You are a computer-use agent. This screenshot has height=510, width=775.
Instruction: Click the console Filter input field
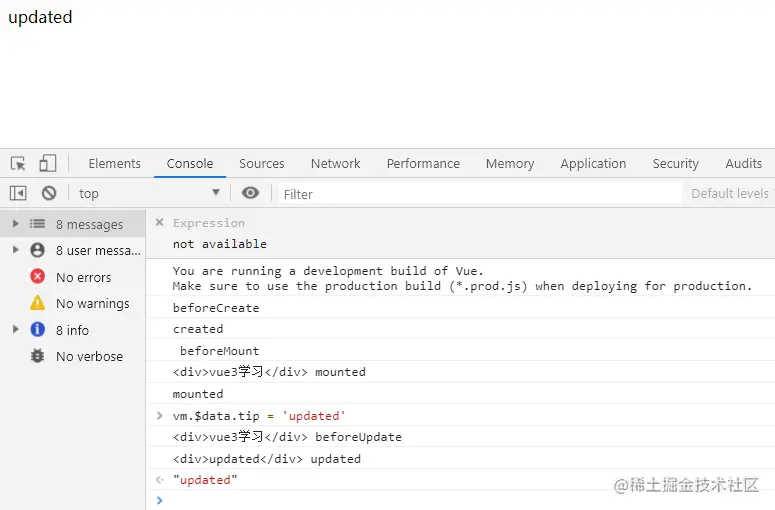(x=480, y=193)
